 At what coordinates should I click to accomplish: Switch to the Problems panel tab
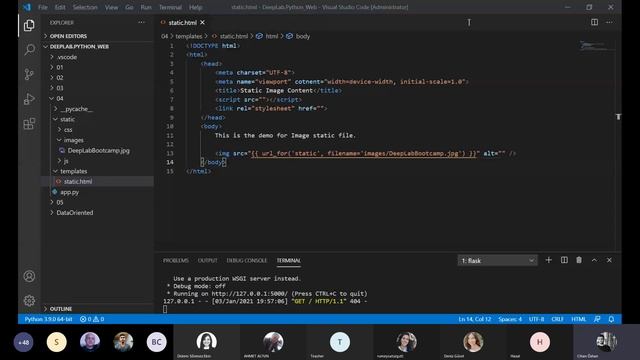pyautogui.click(x=176, y=260)
